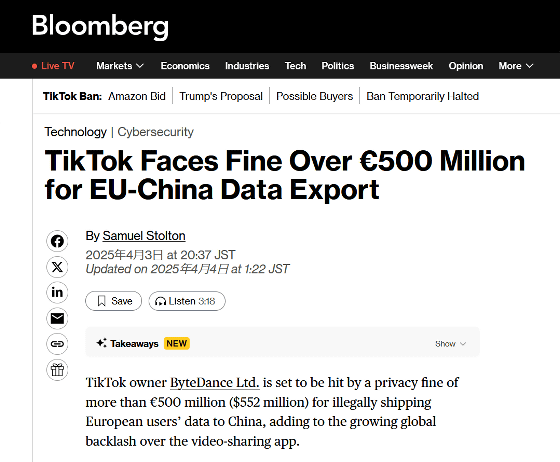Open the More dropdown menu
560x462 pixels.
tap(516, 66)
